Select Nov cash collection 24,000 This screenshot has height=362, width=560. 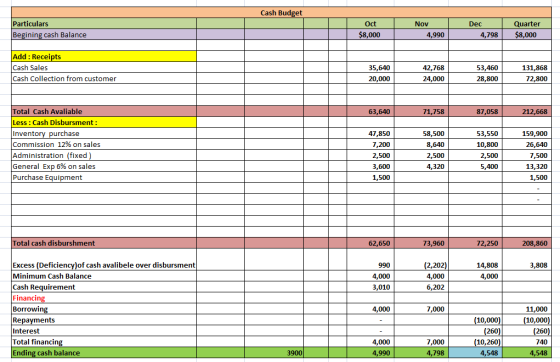(421, 79)
